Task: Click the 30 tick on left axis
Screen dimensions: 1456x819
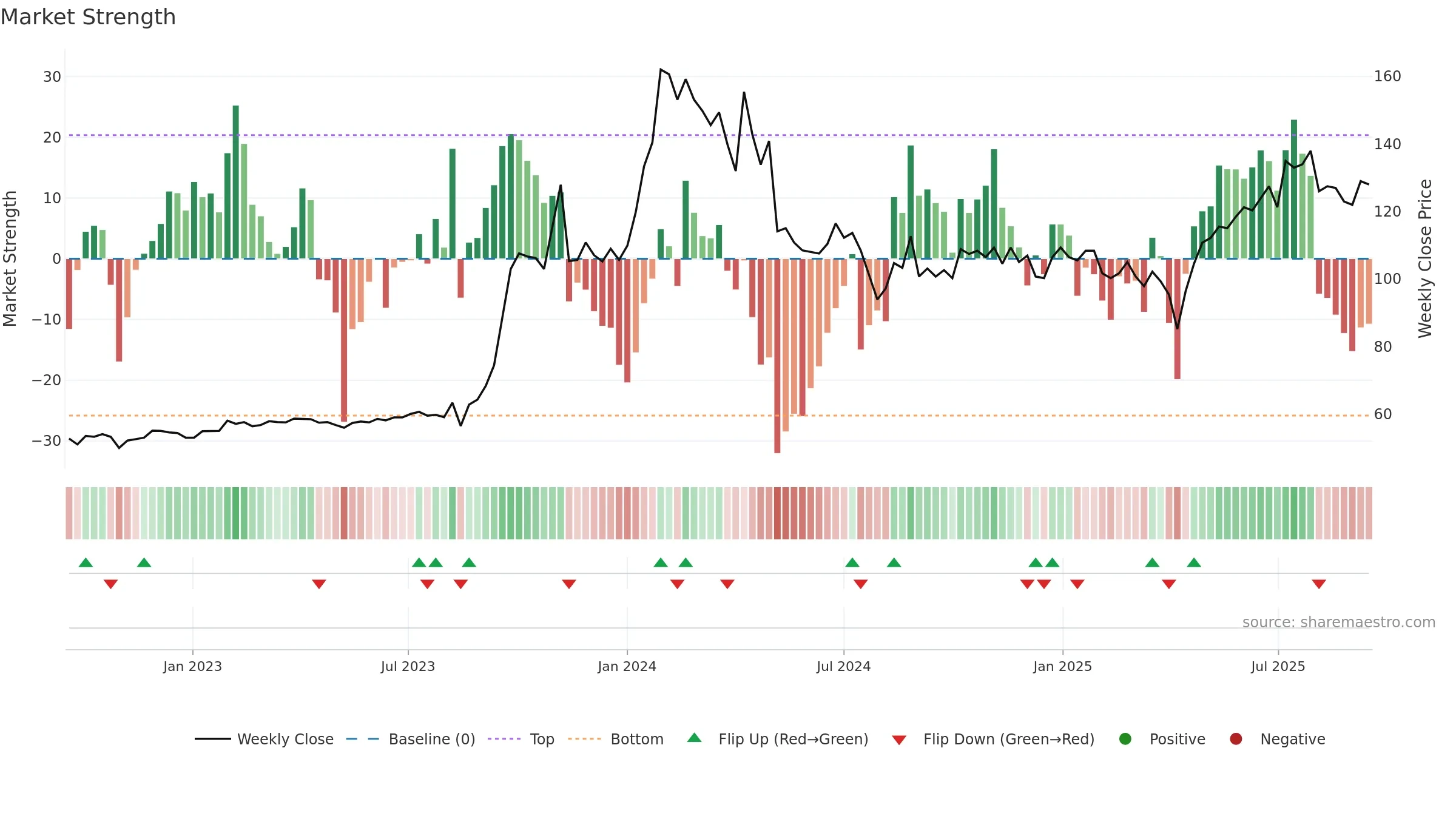Action: click(x=52, y=76)
